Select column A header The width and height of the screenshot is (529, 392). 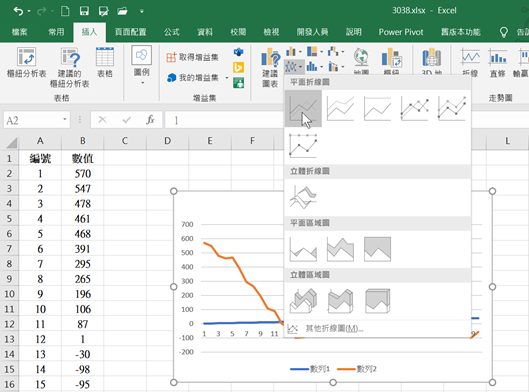pos(40,141)
